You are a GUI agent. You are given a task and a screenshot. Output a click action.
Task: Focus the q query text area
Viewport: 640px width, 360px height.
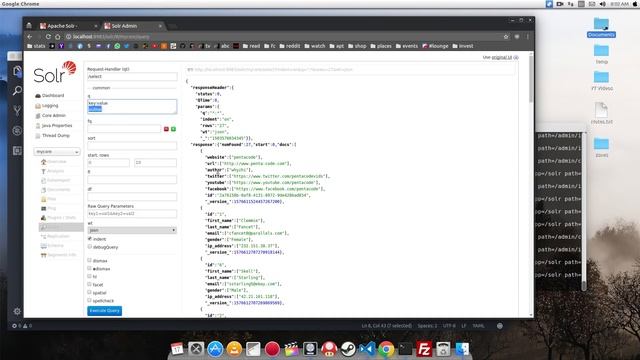coord(132,106)
